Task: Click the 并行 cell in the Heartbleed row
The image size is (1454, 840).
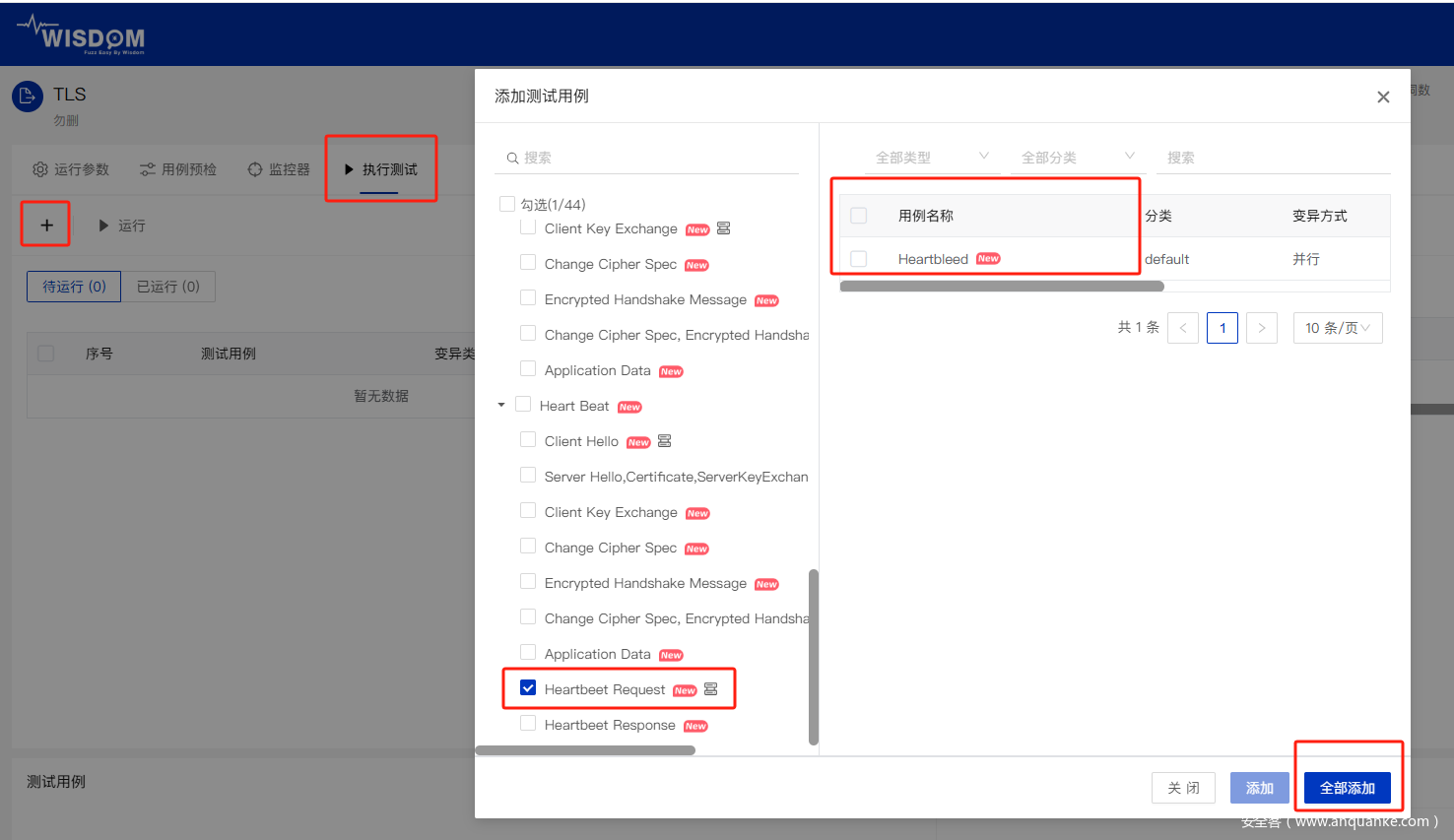Action: pos(1306,259)
